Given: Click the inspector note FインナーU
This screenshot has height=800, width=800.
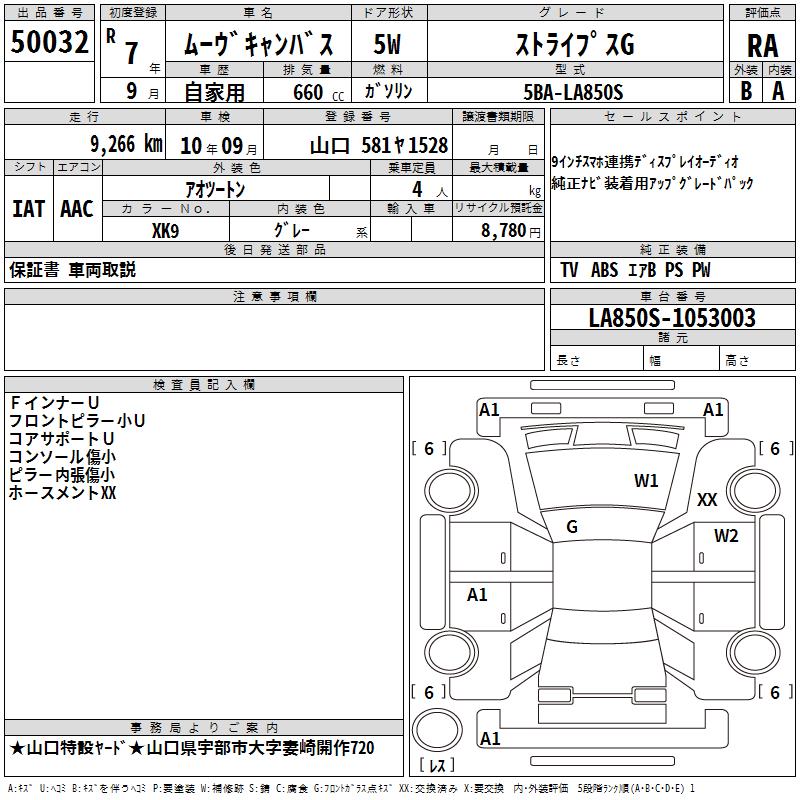Looking at the screenshot, I should (54, 403).
